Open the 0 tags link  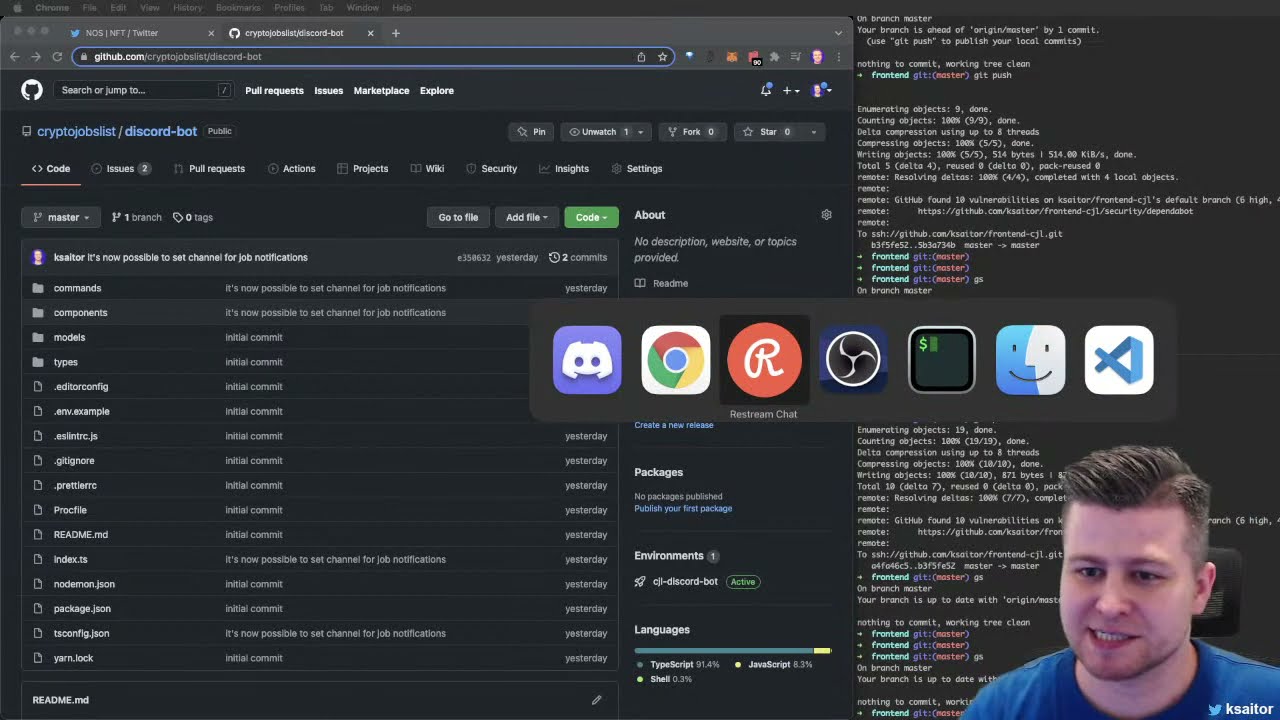(193, 217)
